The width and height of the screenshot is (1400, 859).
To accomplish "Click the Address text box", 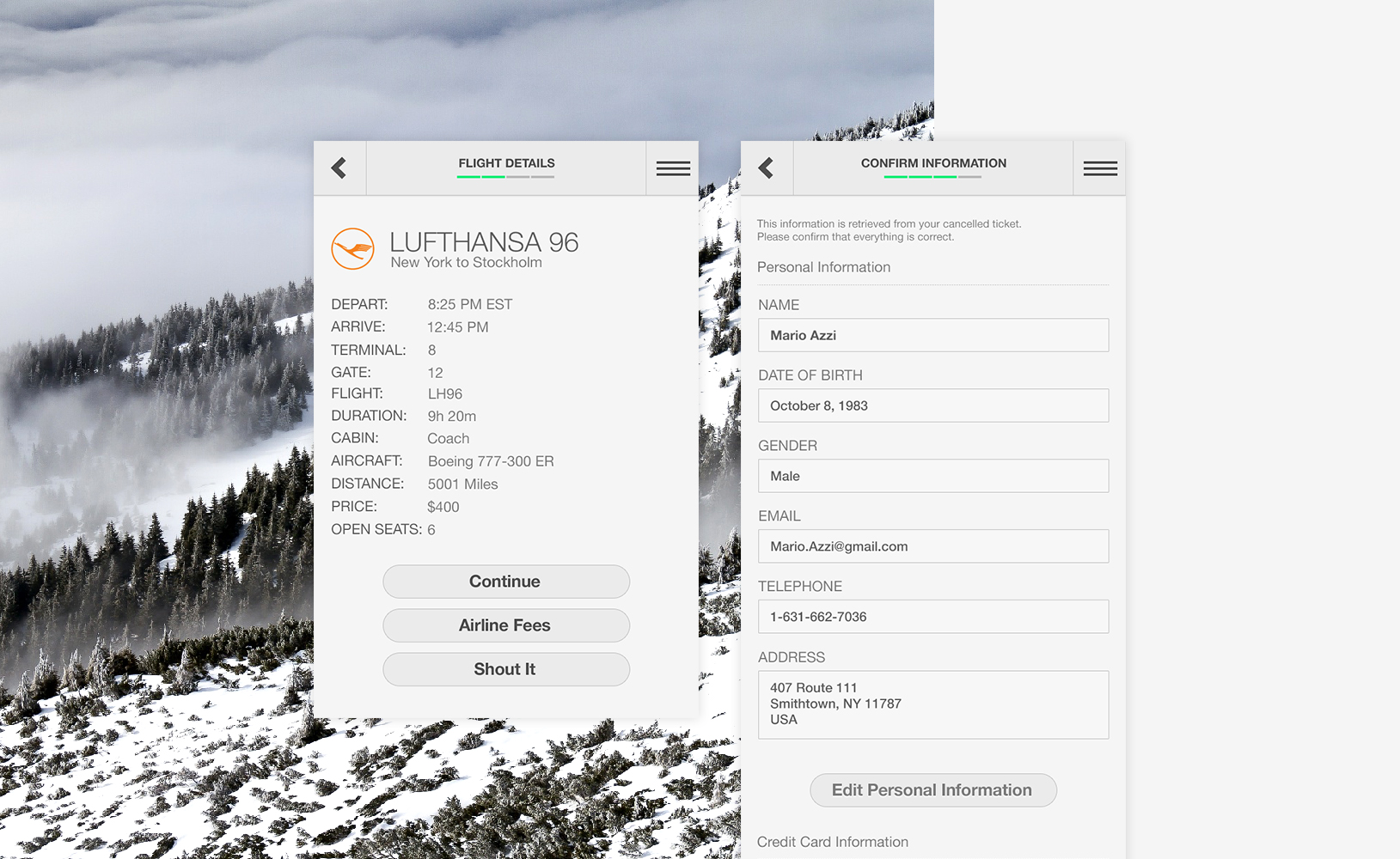I will pyautogui.click(x=932, y=704).
